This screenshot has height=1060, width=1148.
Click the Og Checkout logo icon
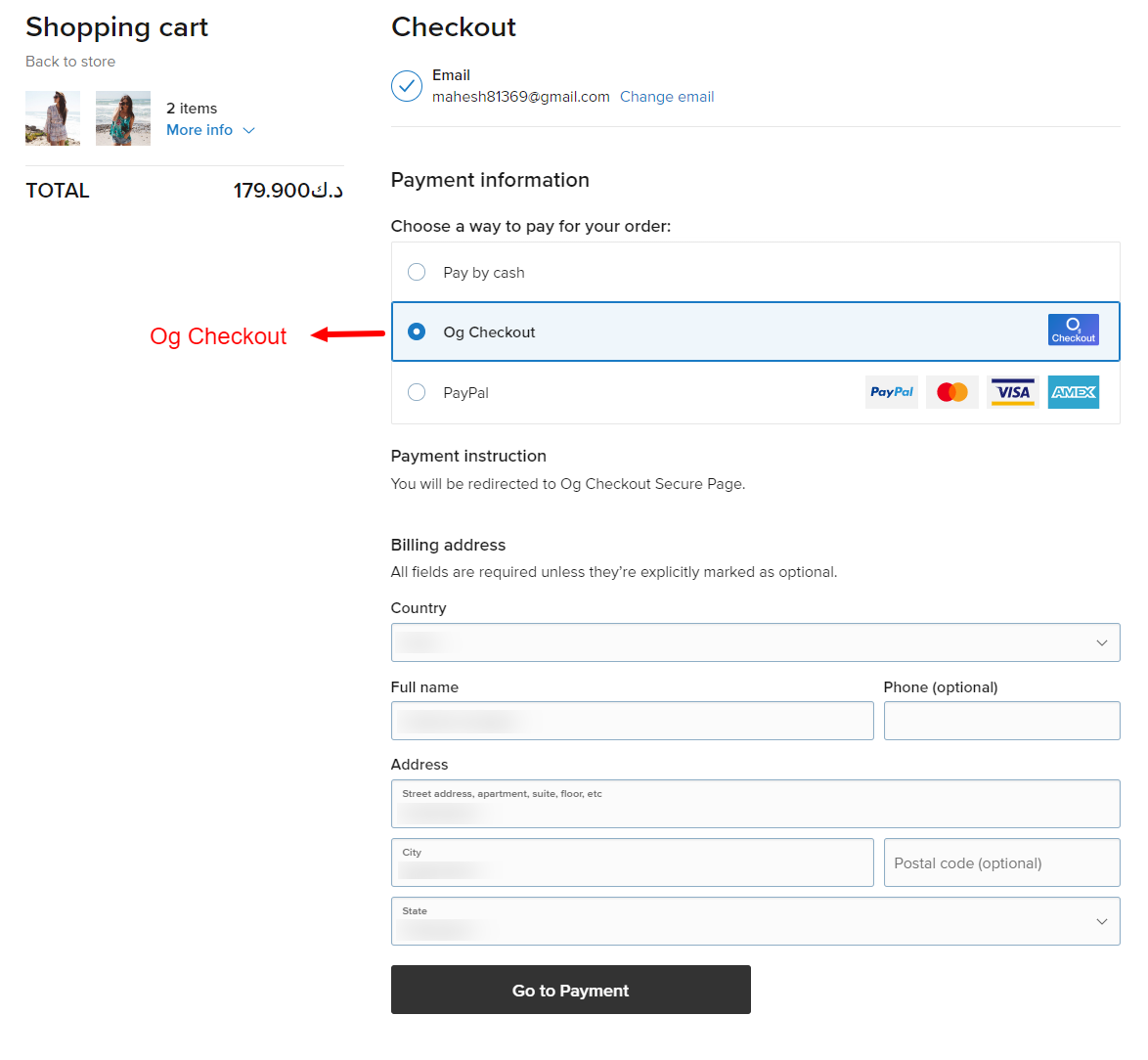click(1073, 330)
